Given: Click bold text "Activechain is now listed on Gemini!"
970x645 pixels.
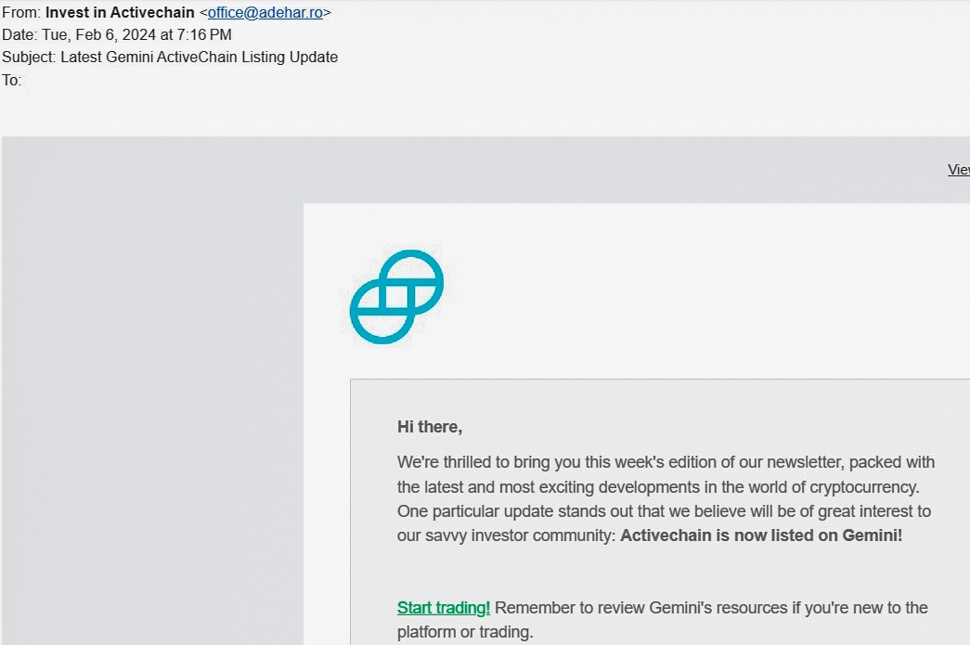Looking at the screenshot, I should pos(761,536).
